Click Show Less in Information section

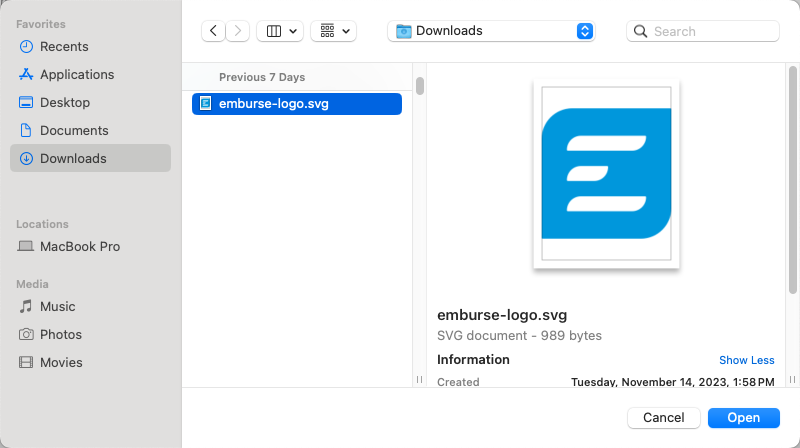746,360
